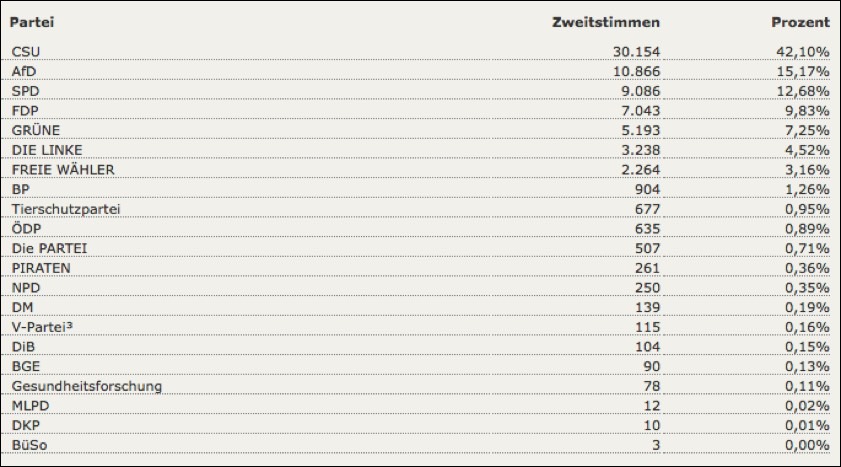Viewport: 841px width, 467px height.
Task: Select GRÜNE vote count 5.193
Action: pyautogui.click(x=637, y=130)
